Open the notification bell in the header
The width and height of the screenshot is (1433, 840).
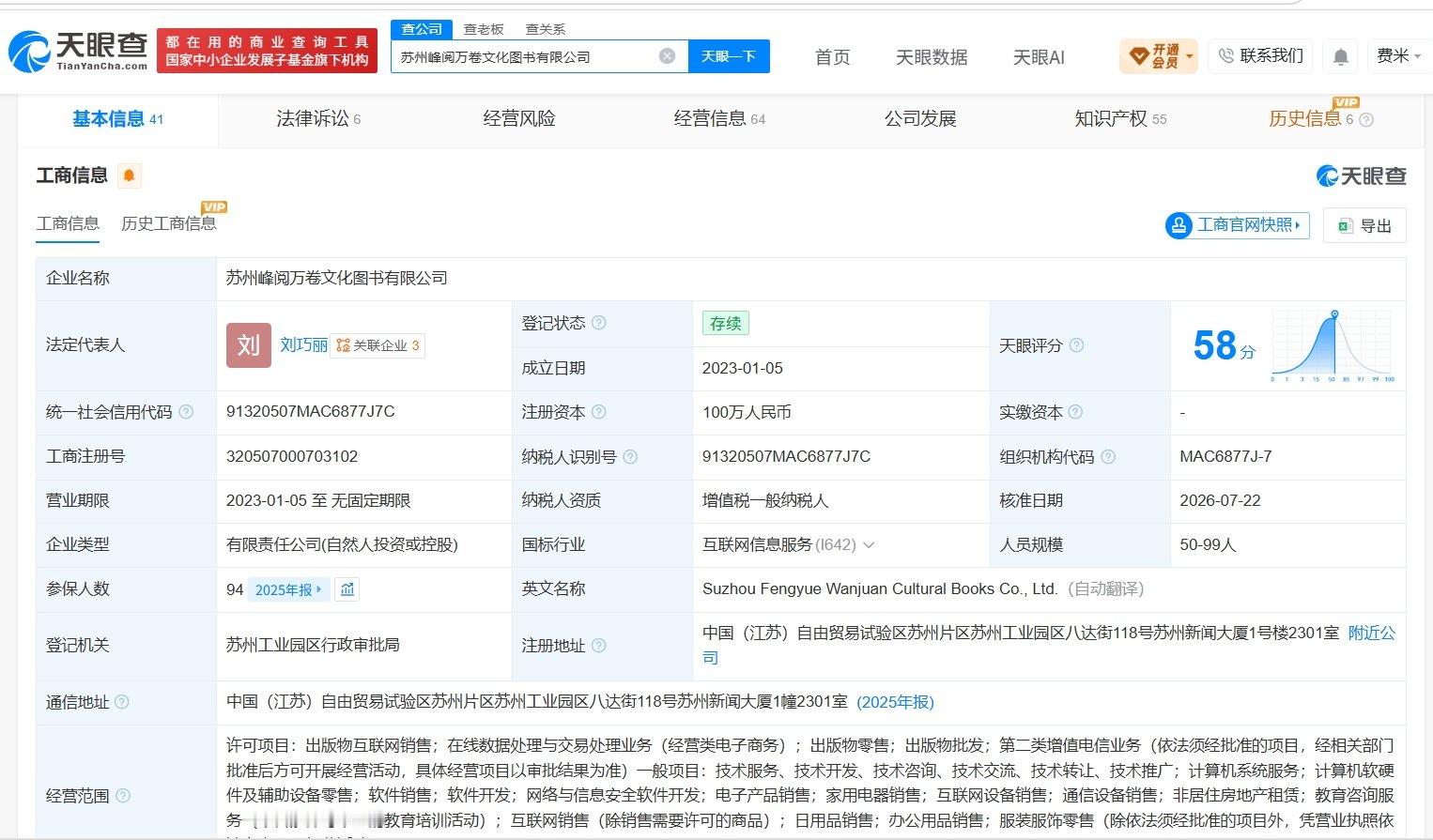tap(1341, 57)
